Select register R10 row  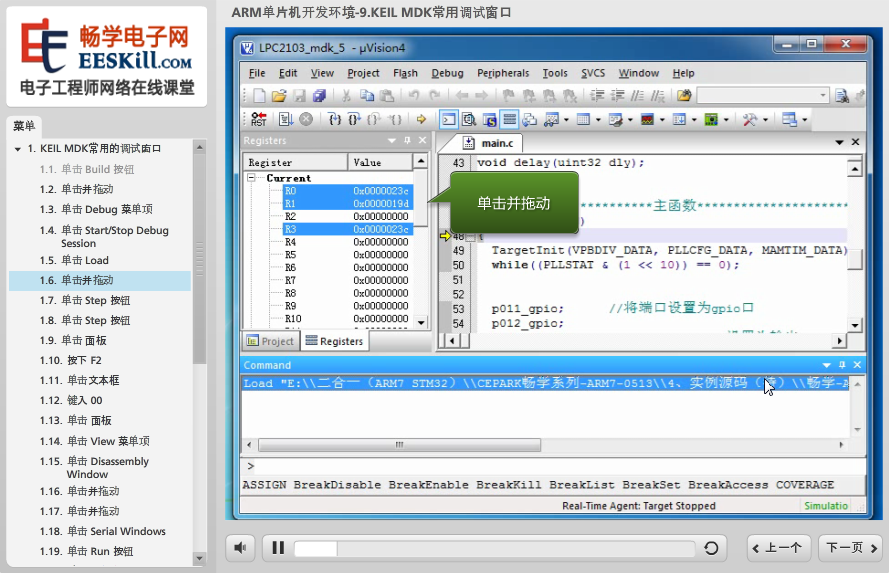point(347,319)
